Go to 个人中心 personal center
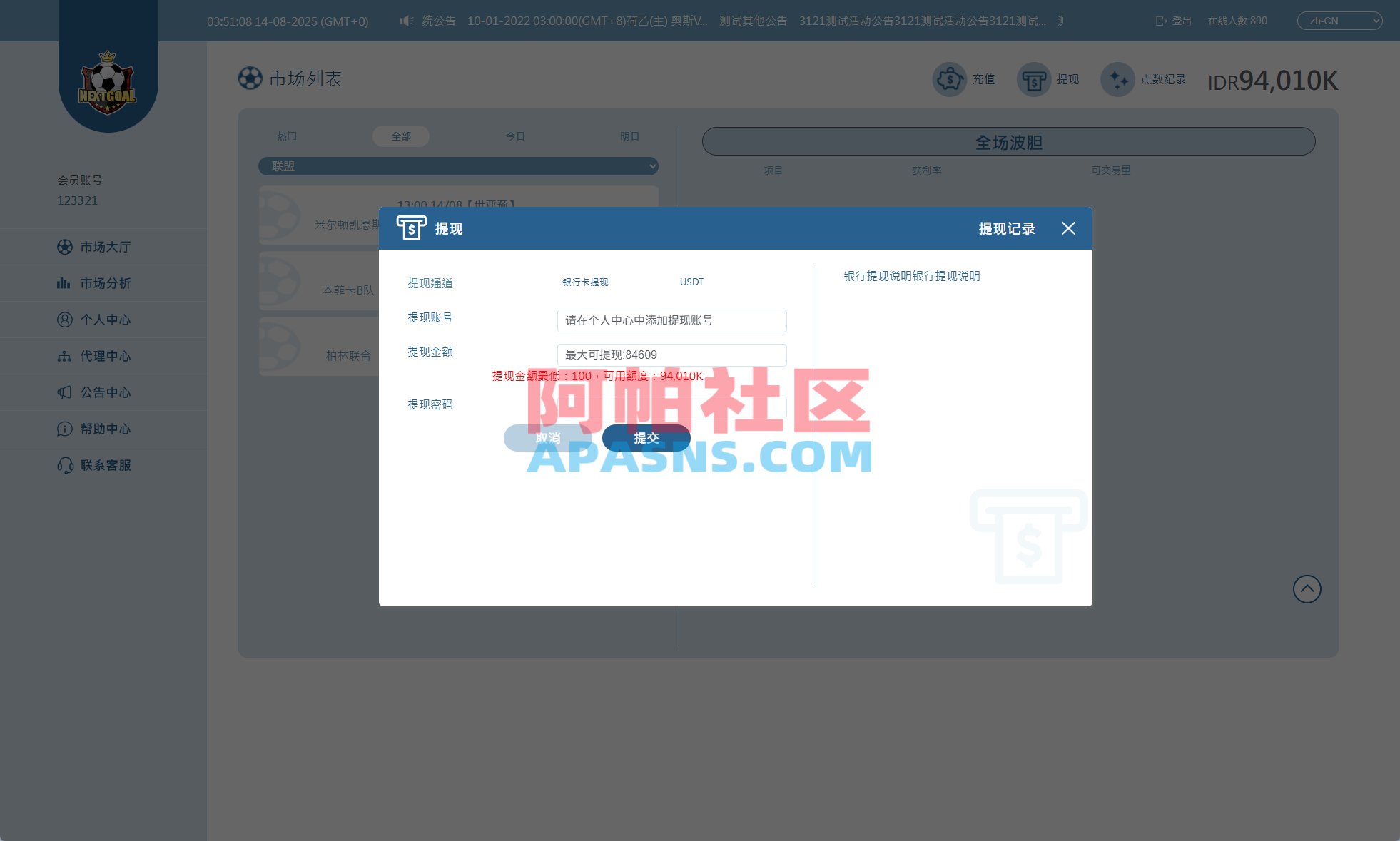Image resolution: width=1400 pixels, height=841 pixels. tap(103, 320)
